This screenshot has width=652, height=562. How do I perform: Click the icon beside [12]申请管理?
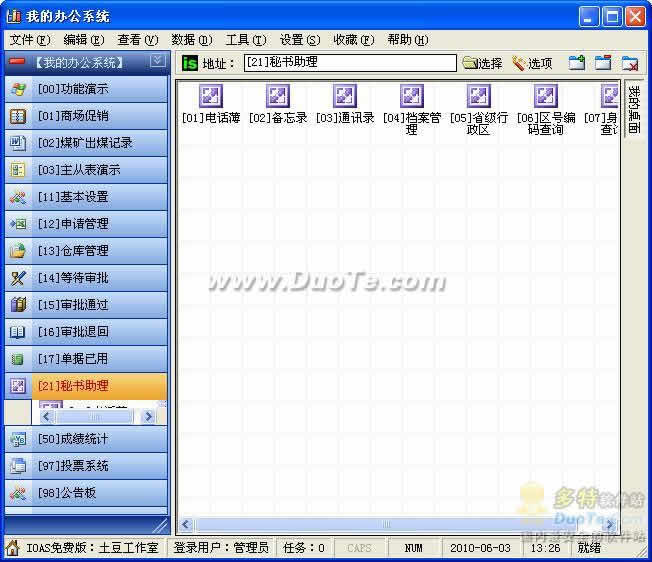pos(18,224)
